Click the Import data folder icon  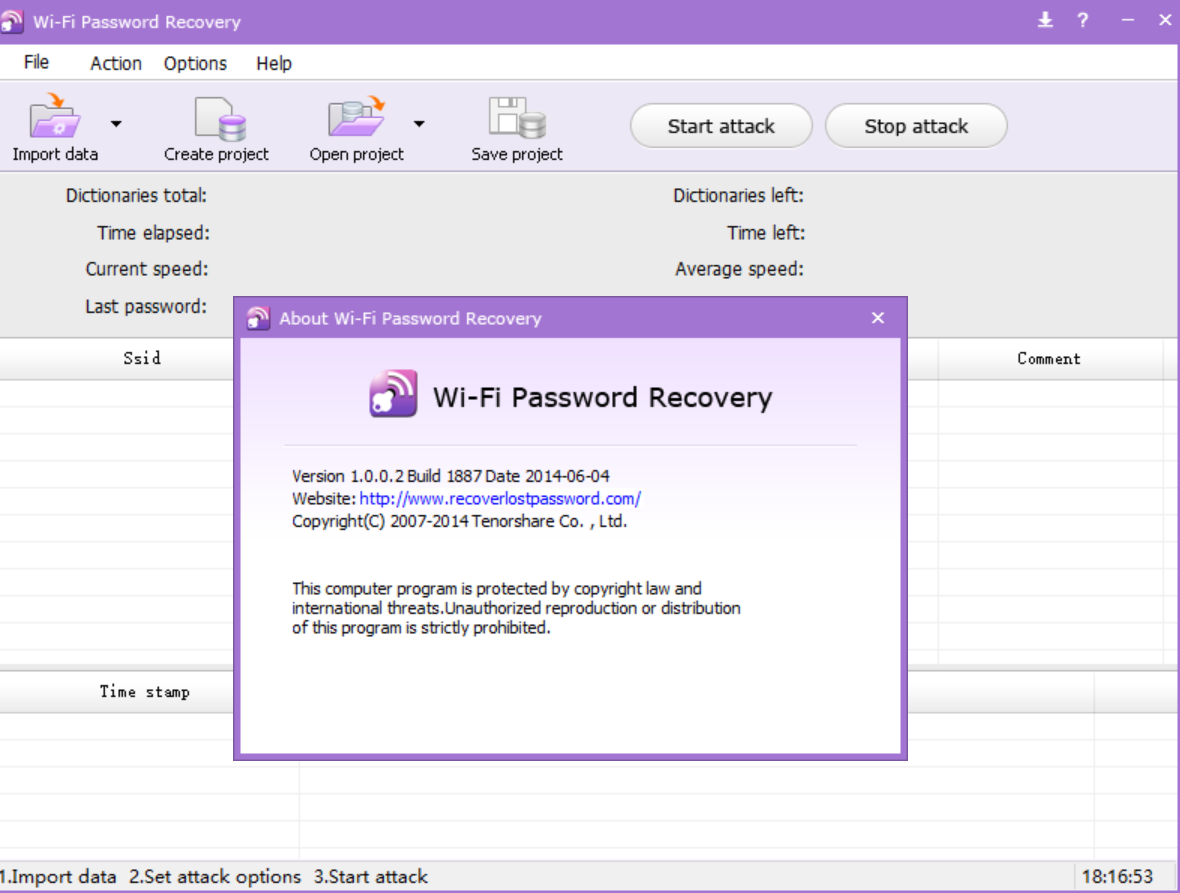click(55, 116)
